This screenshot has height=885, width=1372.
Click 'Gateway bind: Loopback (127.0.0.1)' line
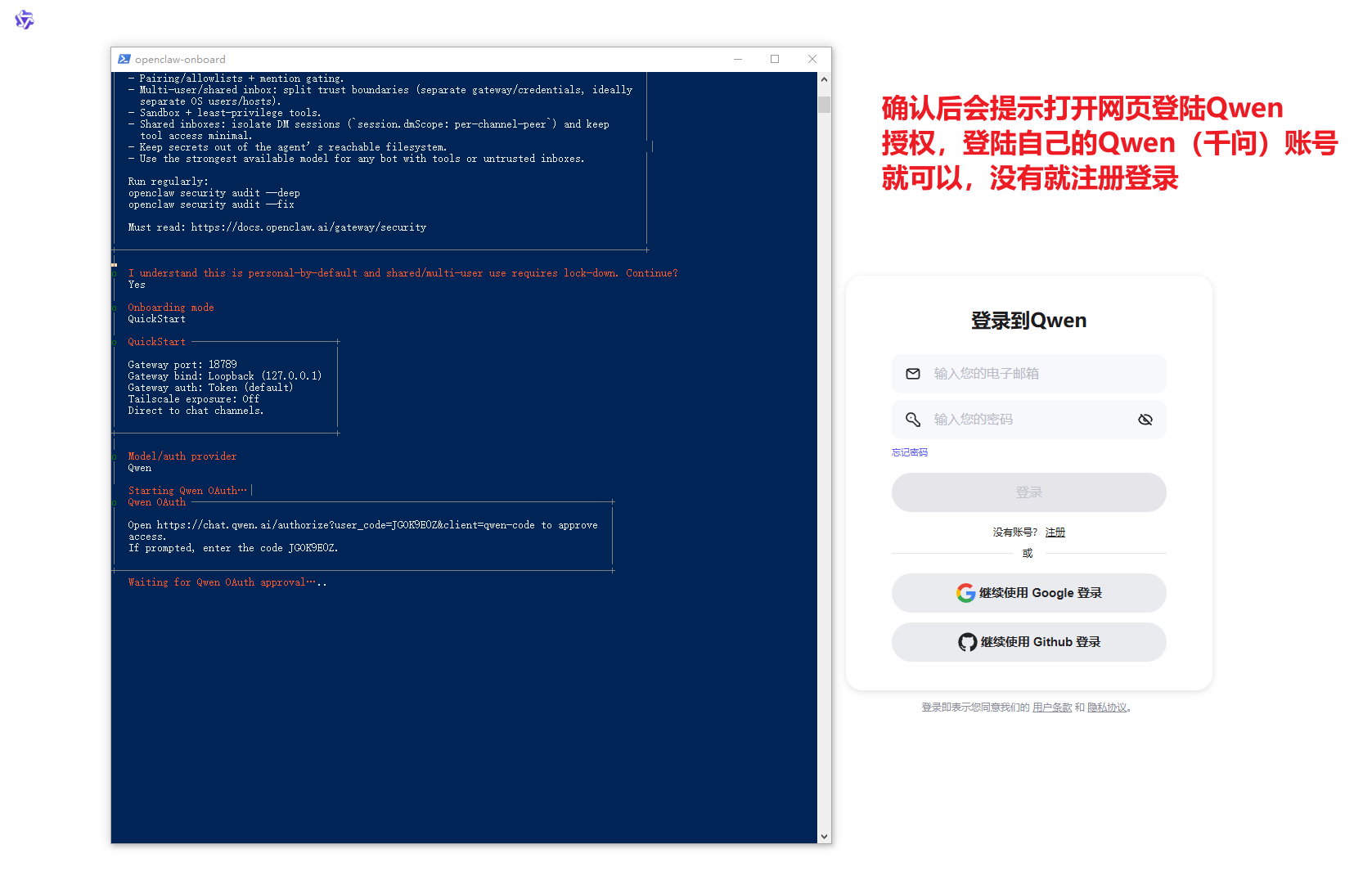coord(225,376)
